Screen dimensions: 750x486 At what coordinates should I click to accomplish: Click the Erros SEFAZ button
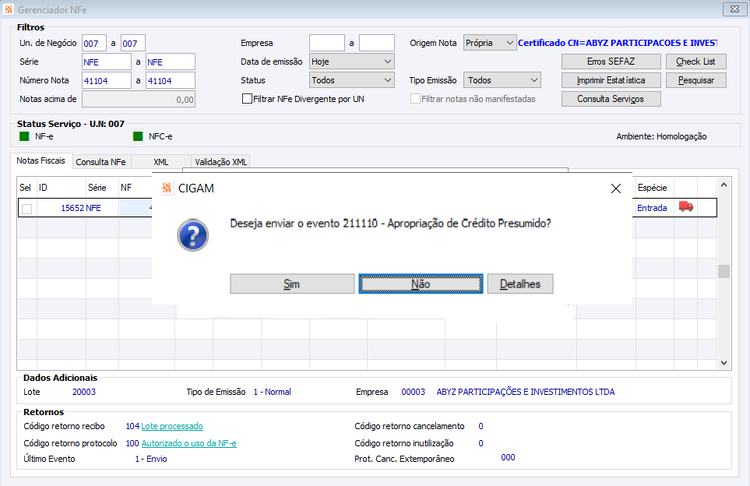[x=611, y=62]
